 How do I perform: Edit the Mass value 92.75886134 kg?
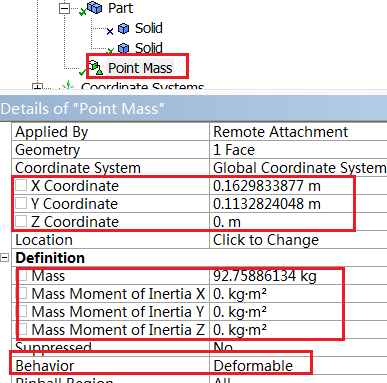pyautogui.click(x=298, y=276)
